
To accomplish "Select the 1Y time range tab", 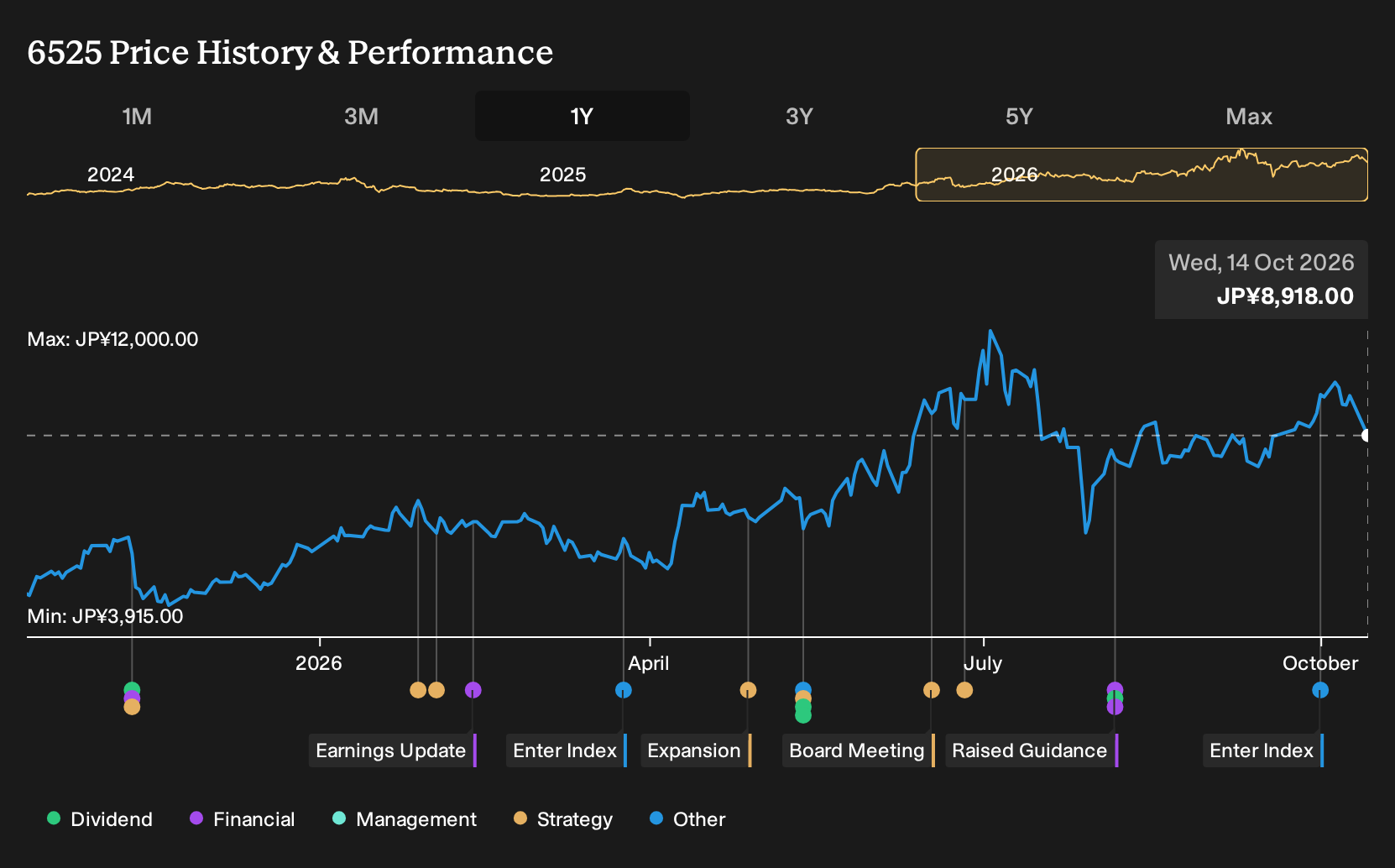I will tap(583, 116).
